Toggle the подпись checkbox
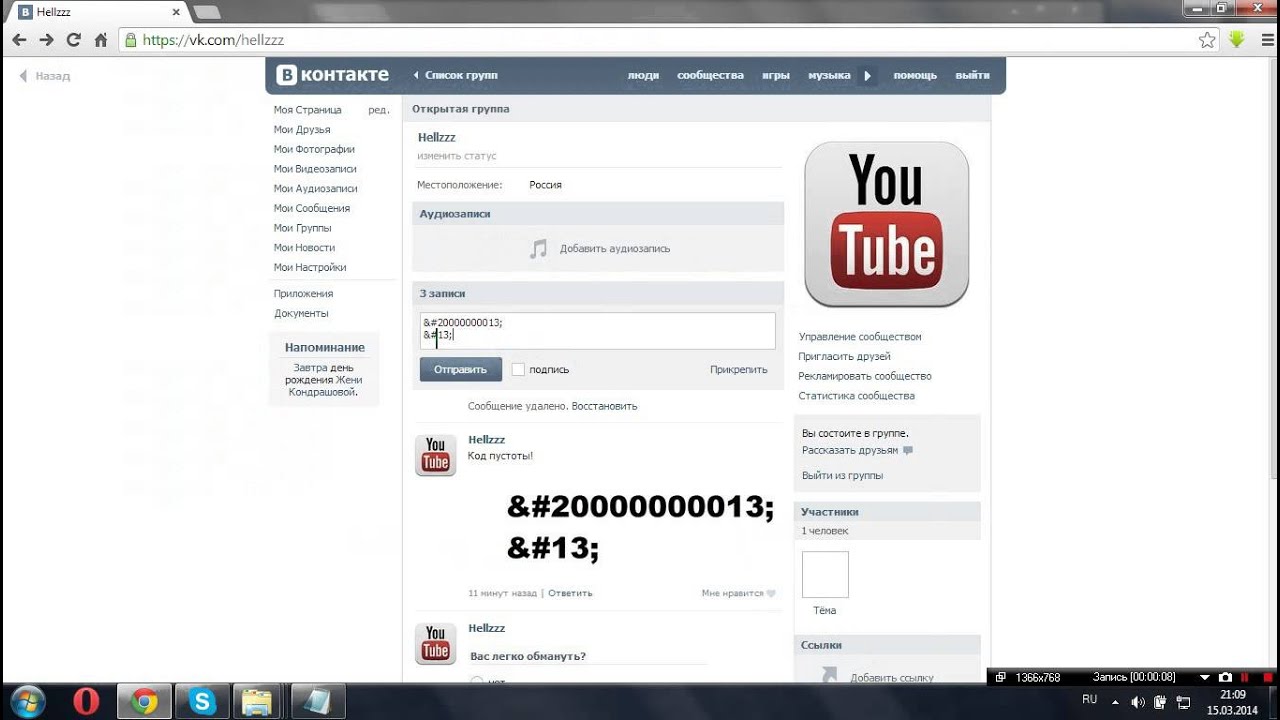This screenshot has width=1280, height=720. (518, 369)
